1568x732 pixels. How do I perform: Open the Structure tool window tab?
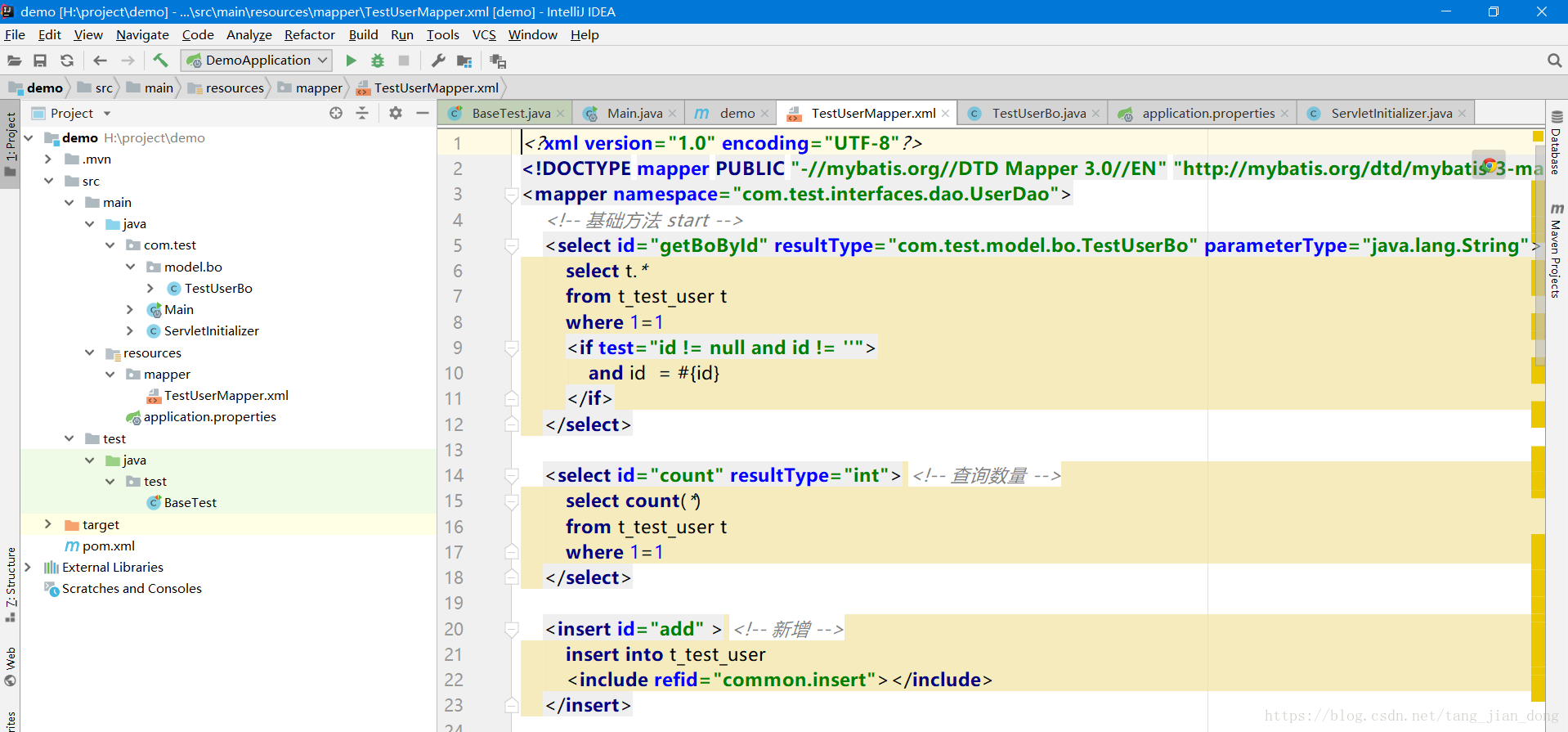[x=11, y=584]
